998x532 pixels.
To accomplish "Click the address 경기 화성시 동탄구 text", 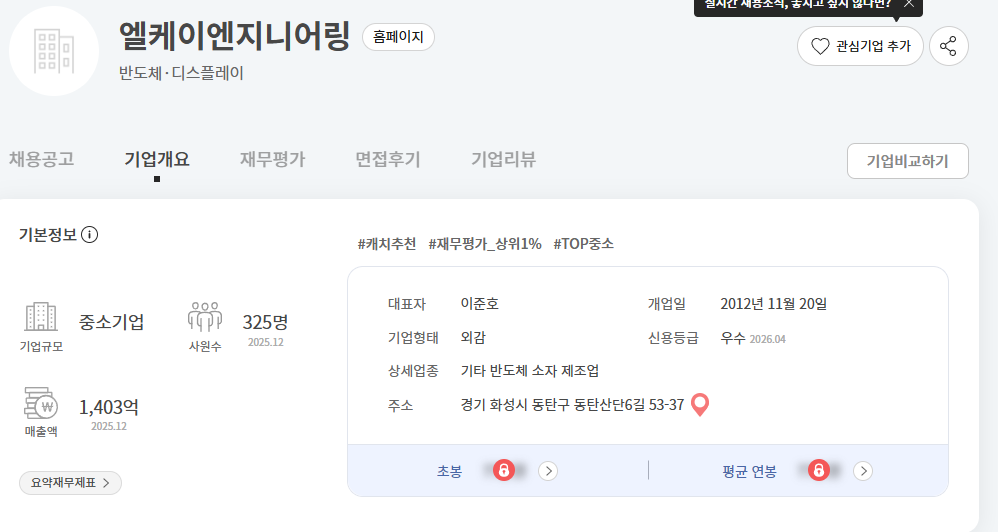I will pos(572,405).
